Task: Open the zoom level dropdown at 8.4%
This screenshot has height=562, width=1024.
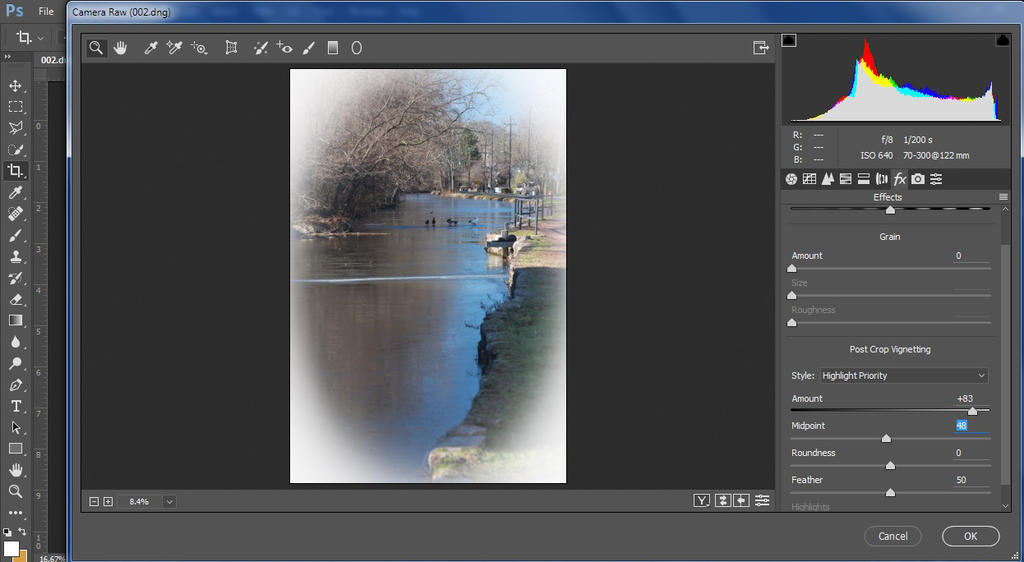Action: [169, 501]
